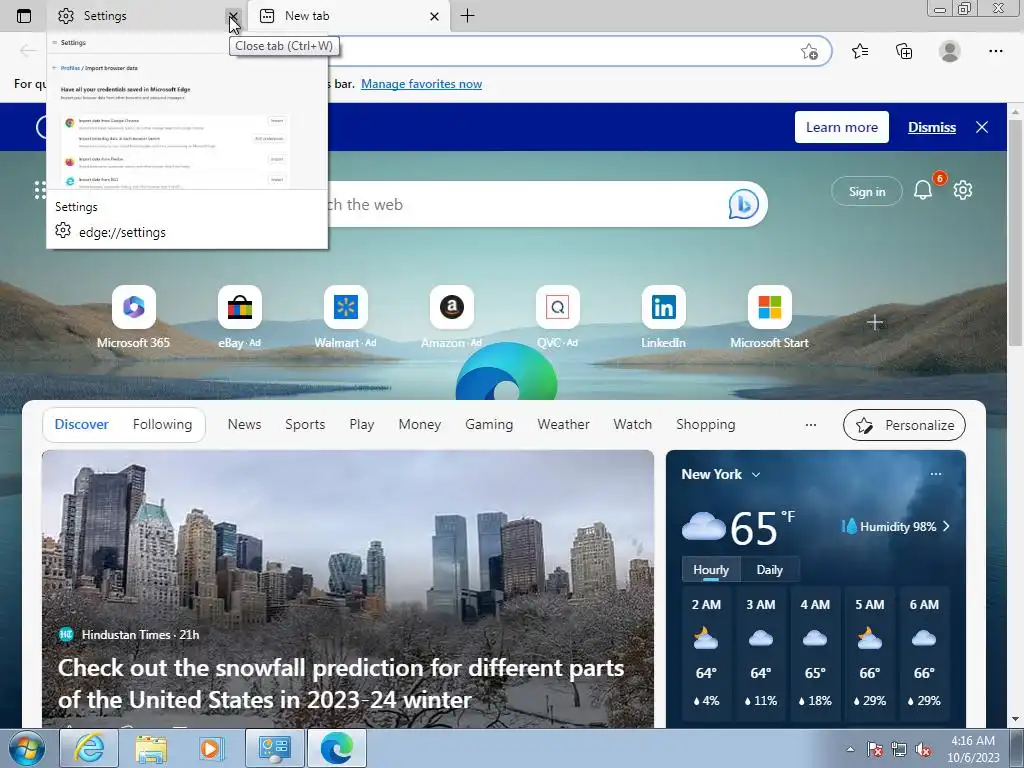The height and width of the screenshot is (768, 1024).
Task: Show hidden system tray icons
Action: click(x=850, y=749)
